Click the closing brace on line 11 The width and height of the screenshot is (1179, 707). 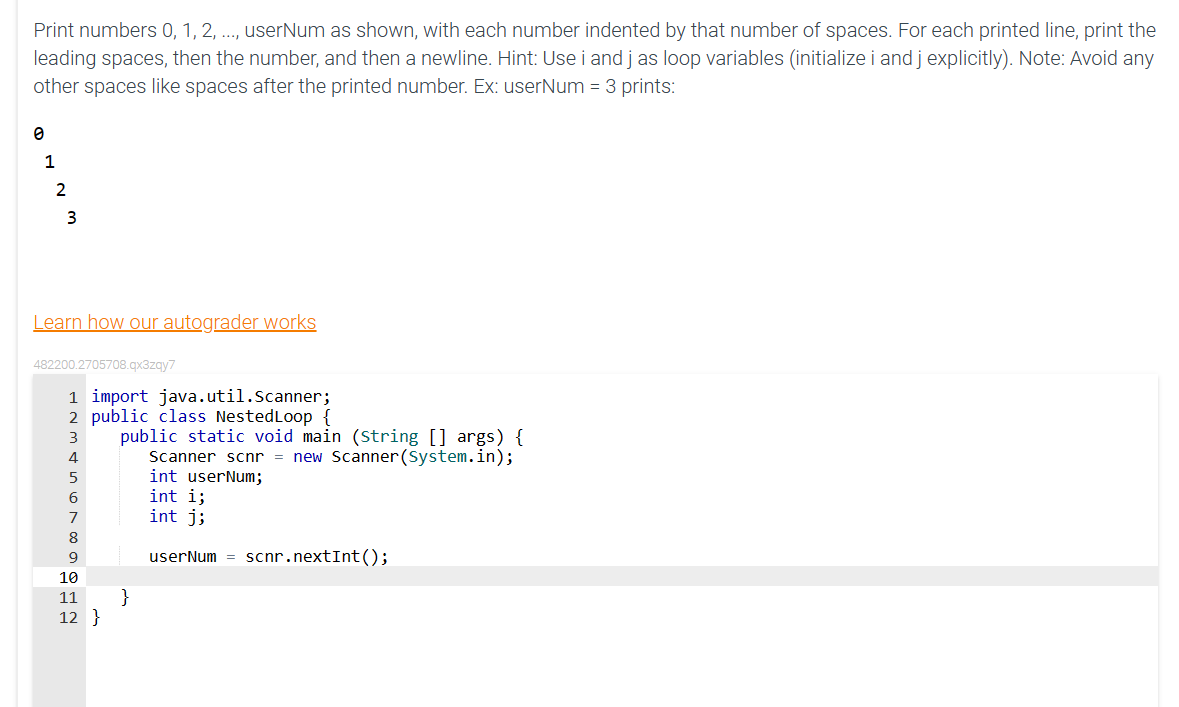pos(125,597)
